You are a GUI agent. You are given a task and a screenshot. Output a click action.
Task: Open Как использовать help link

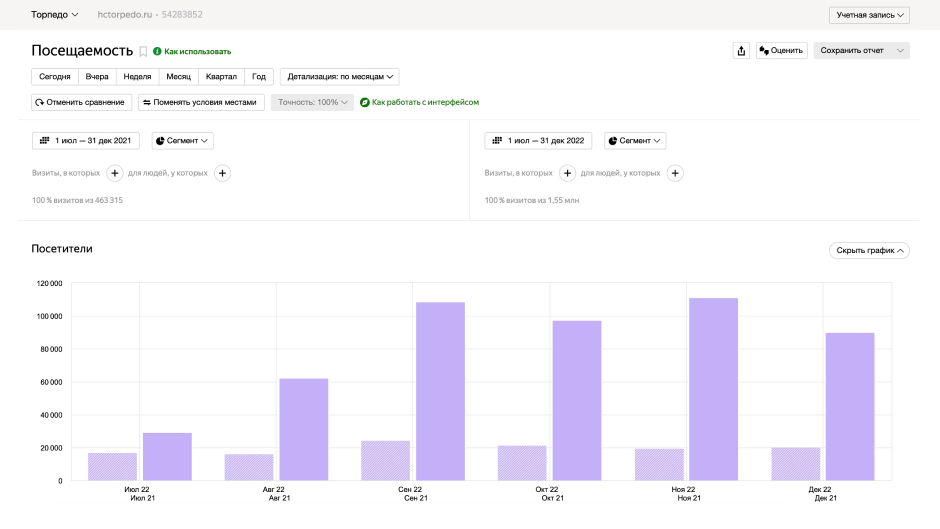[x=197, y=52]
